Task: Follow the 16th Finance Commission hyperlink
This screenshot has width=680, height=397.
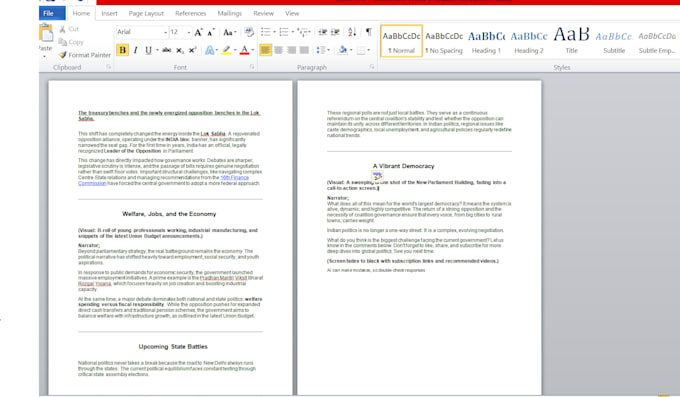Action: click(x=234, y=177)
